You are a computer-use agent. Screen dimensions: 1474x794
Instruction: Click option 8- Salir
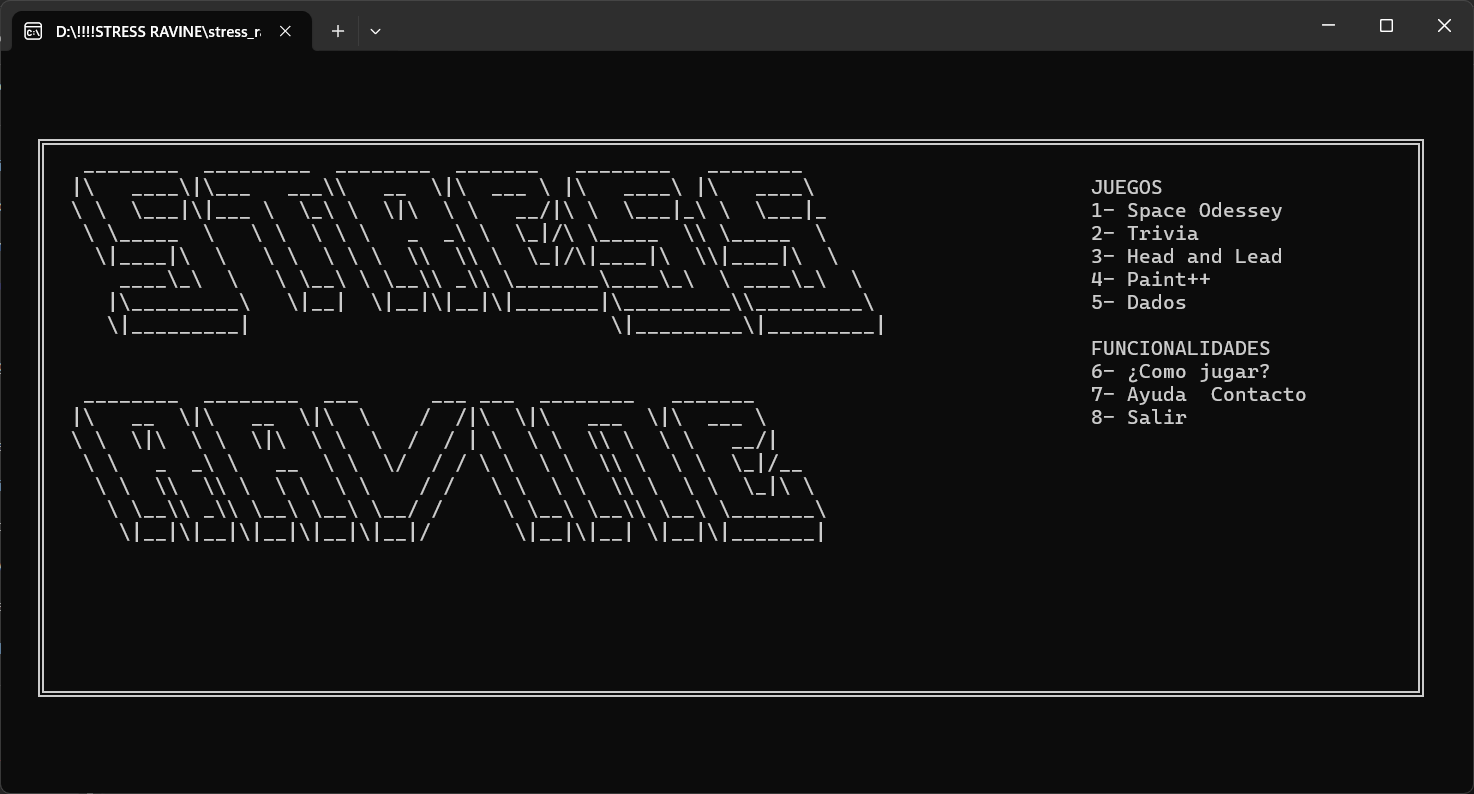(x=1139, y=417)
